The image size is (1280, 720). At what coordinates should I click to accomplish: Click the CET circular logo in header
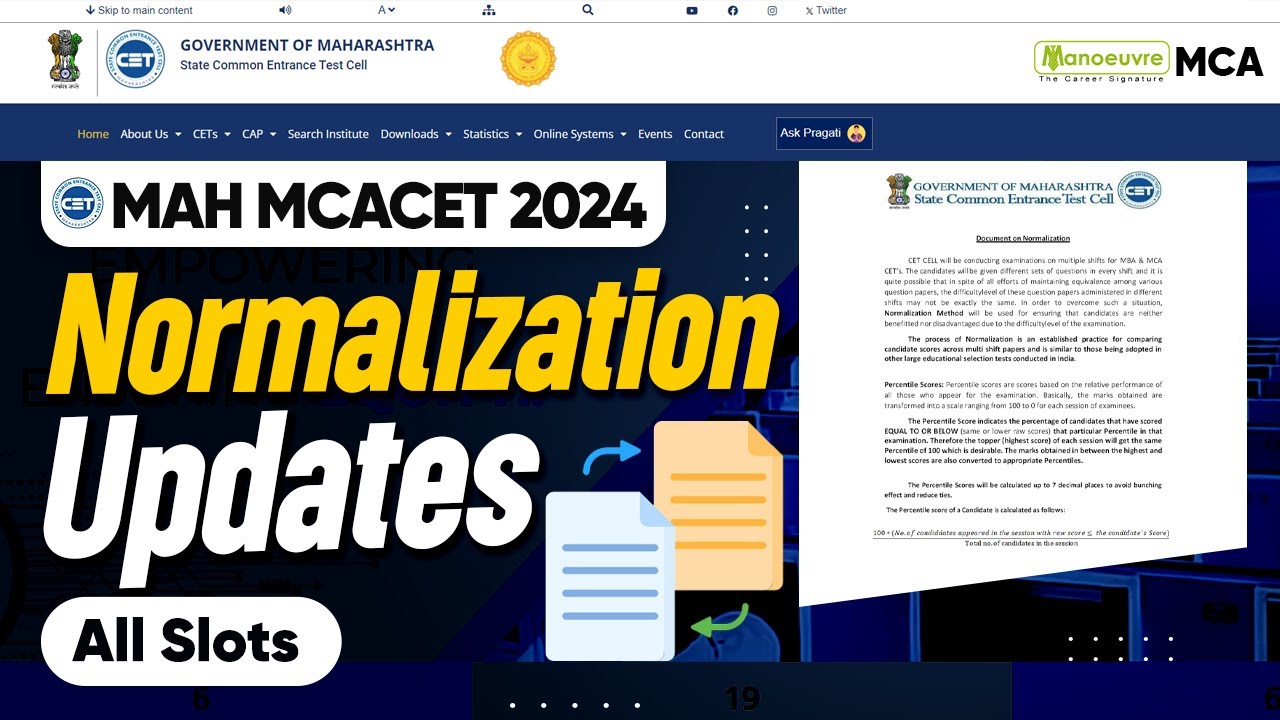(135, 59)
